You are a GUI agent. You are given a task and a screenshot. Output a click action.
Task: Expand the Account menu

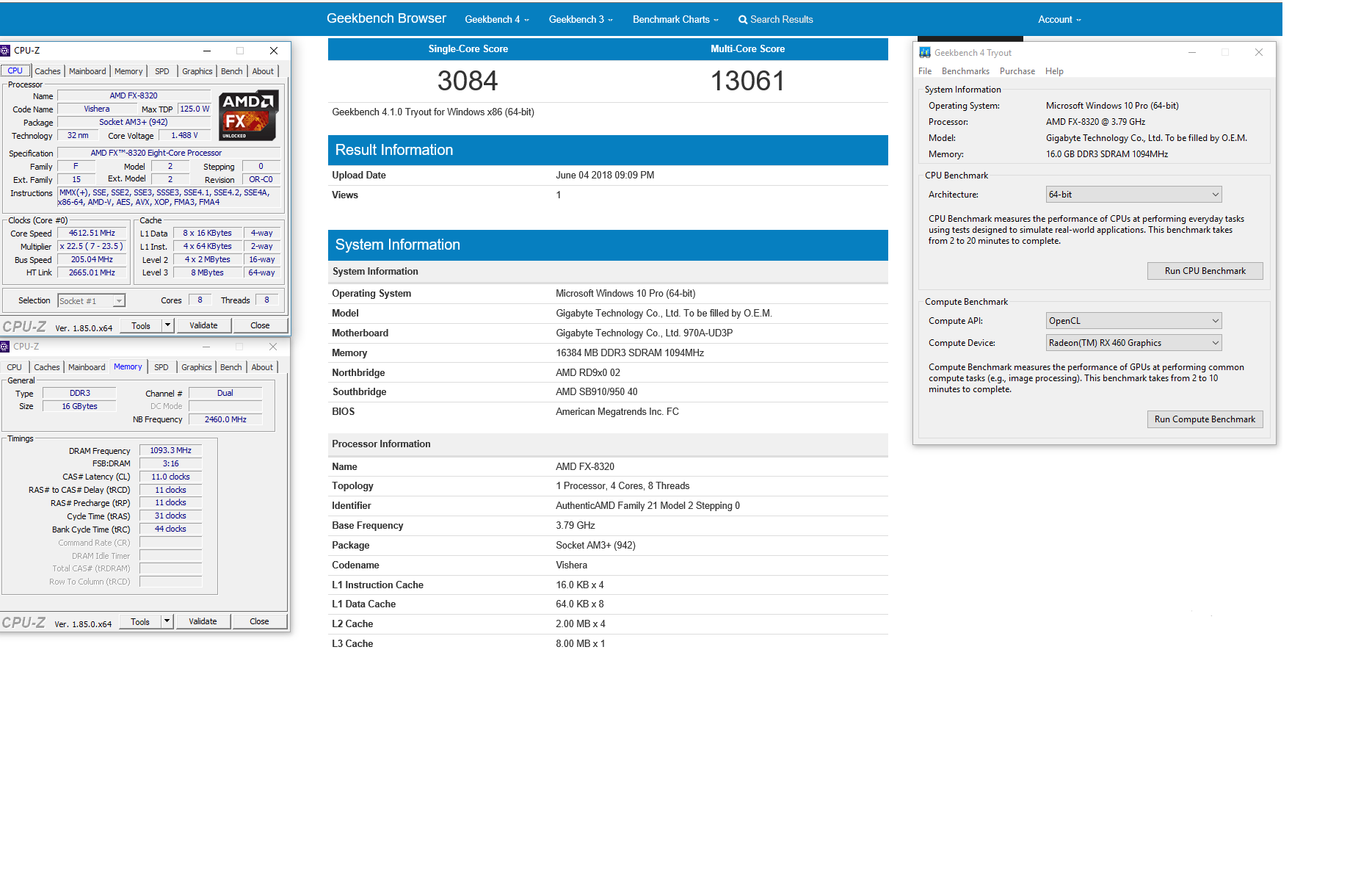[1059, 20]
